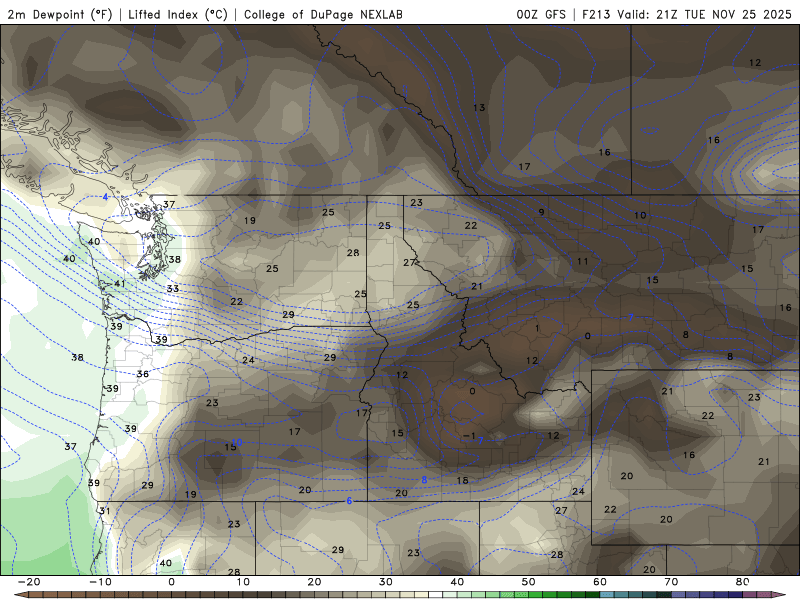800x600 pixels.
Task: Click the "50" color scale tick label
Action: click(529, 582)
